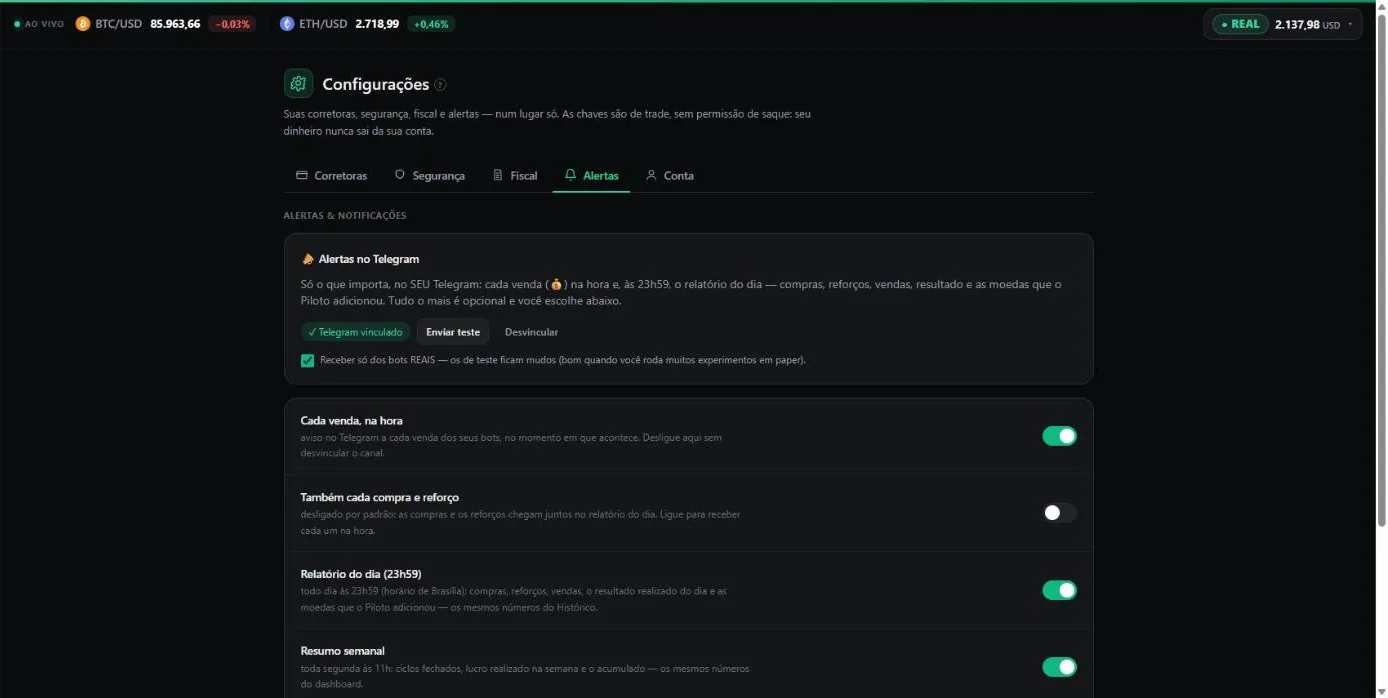This screenshot has height=698, width=1388.
Task: Click the Conta person icon
Action: click(651, 175)
